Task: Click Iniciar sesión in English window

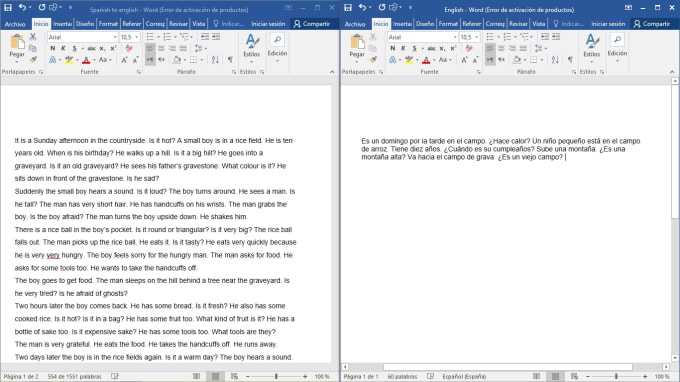Action: [x=608, y=24]
